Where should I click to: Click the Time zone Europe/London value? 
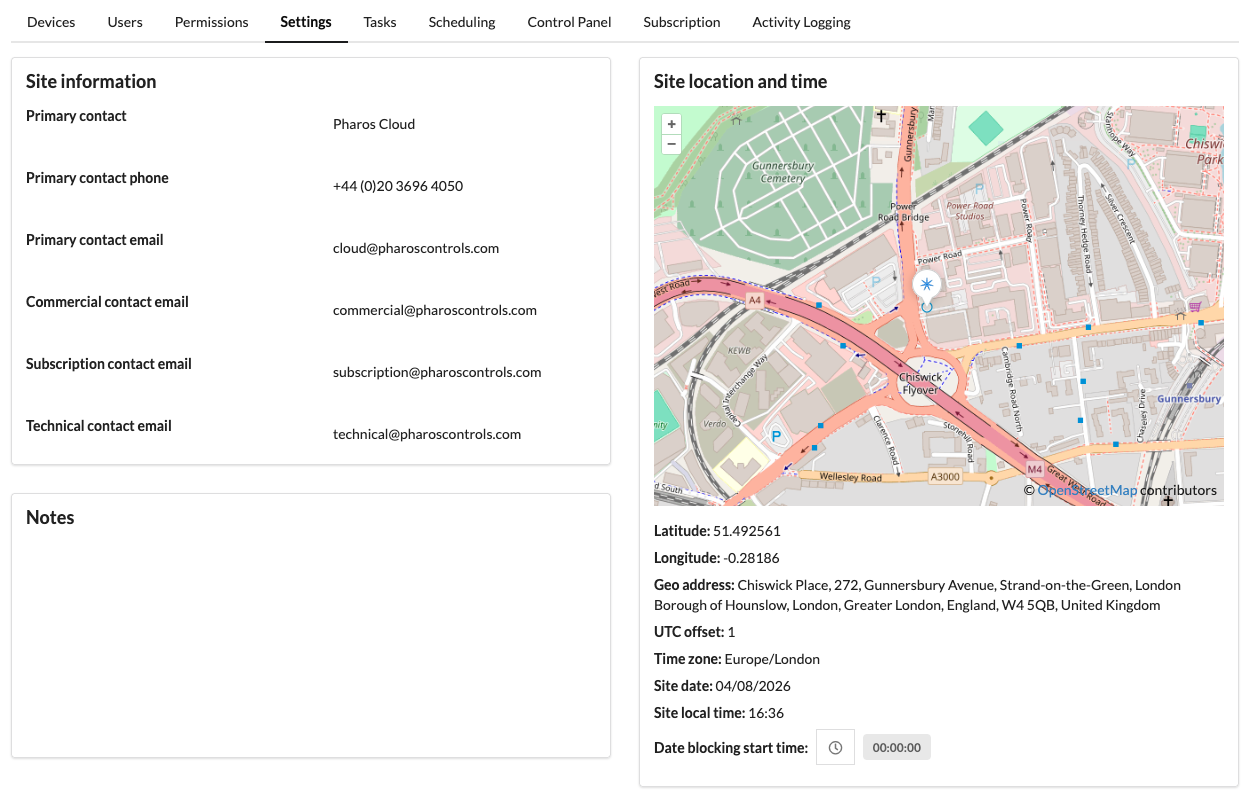[x=772, y=659]
